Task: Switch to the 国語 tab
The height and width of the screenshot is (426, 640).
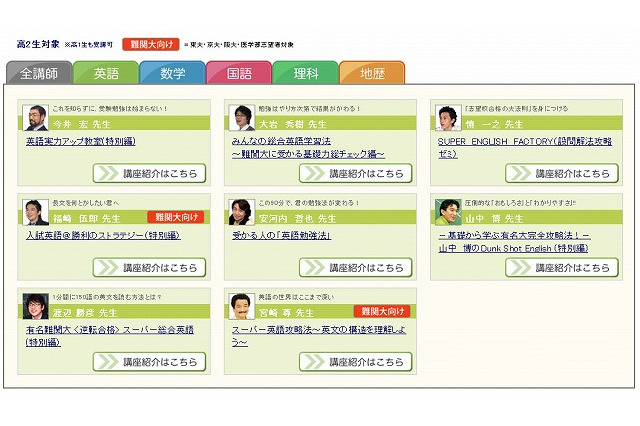Action: click(239, 73)
